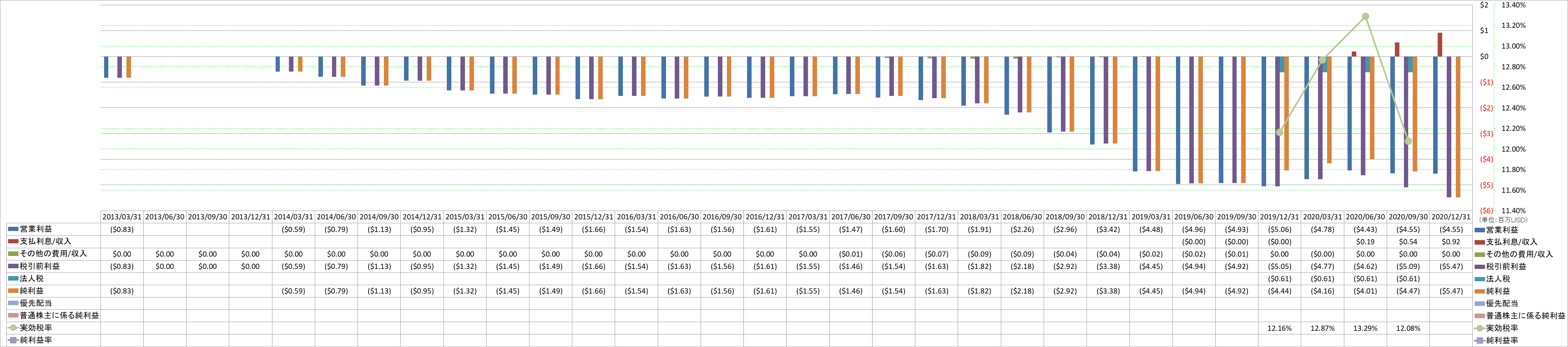Screen dimensions: 1568x347
Task: Select the 2017/06/30 column header
Action: (850, 217)
